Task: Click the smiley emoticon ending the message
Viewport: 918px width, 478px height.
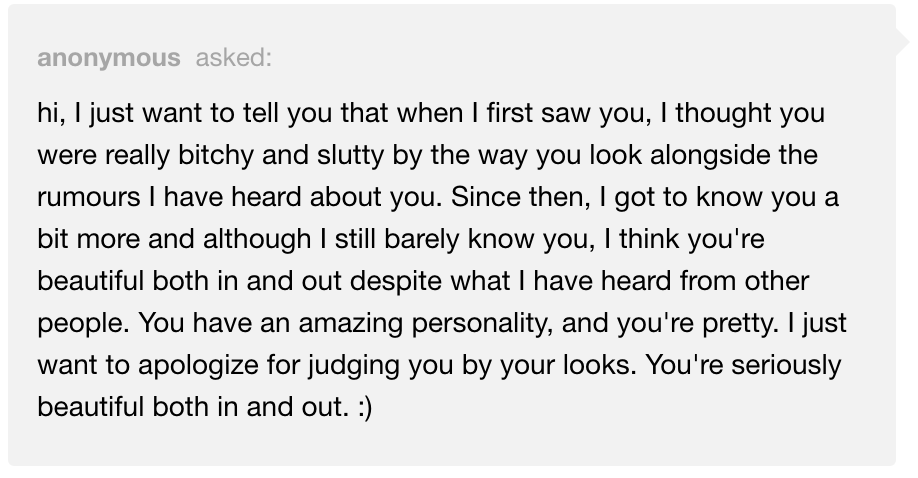Action: (x=365, y=407)
